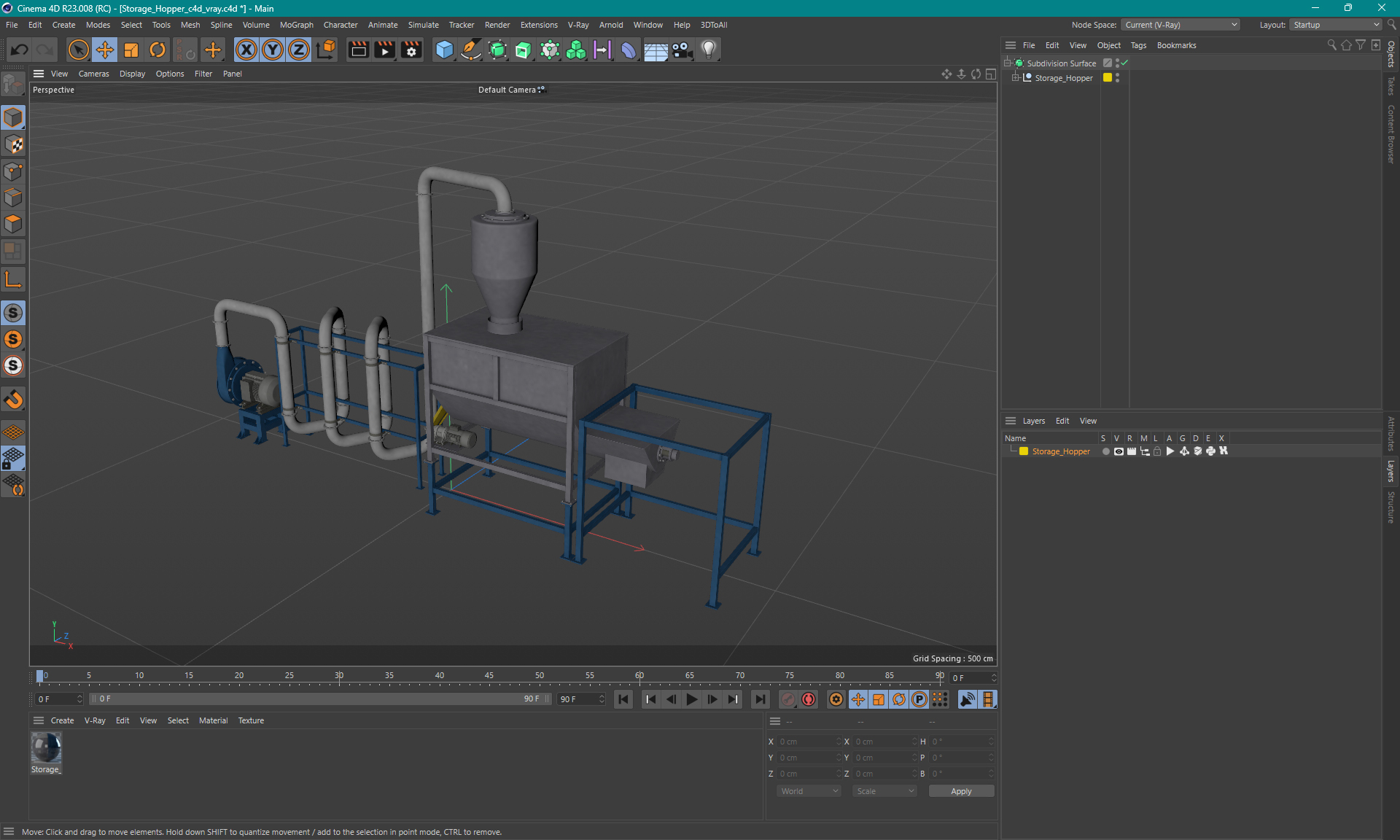Click frame 45 on the timeline ruler
This screenshot has height=840, width=1400.
coord(489,676)
